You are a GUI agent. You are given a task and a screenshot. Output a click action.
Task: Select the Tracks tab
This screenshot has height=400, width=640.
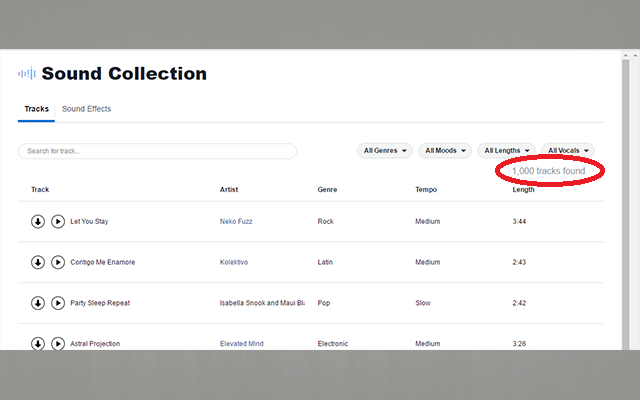coord(36,109)
